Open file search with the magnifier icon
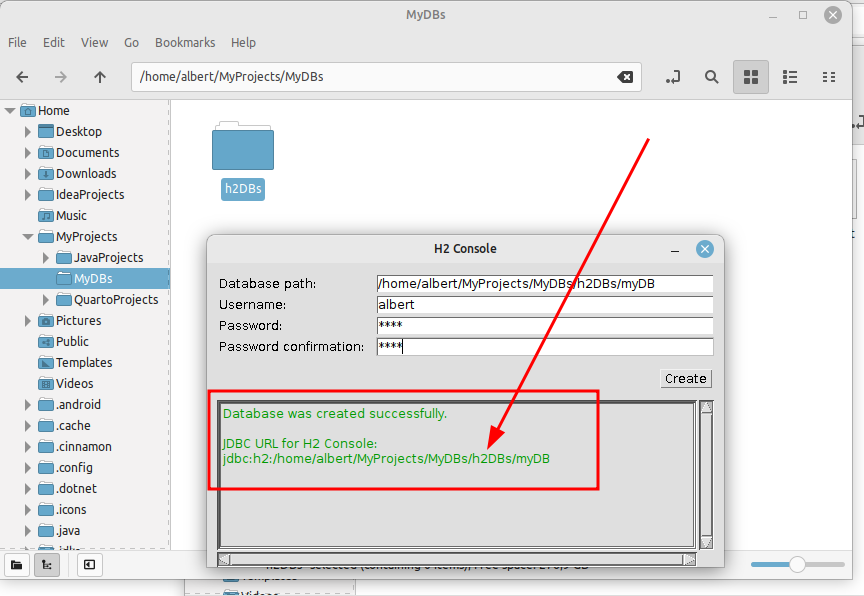This screenshot has width=864, height=596. click(x=711, y=77)
